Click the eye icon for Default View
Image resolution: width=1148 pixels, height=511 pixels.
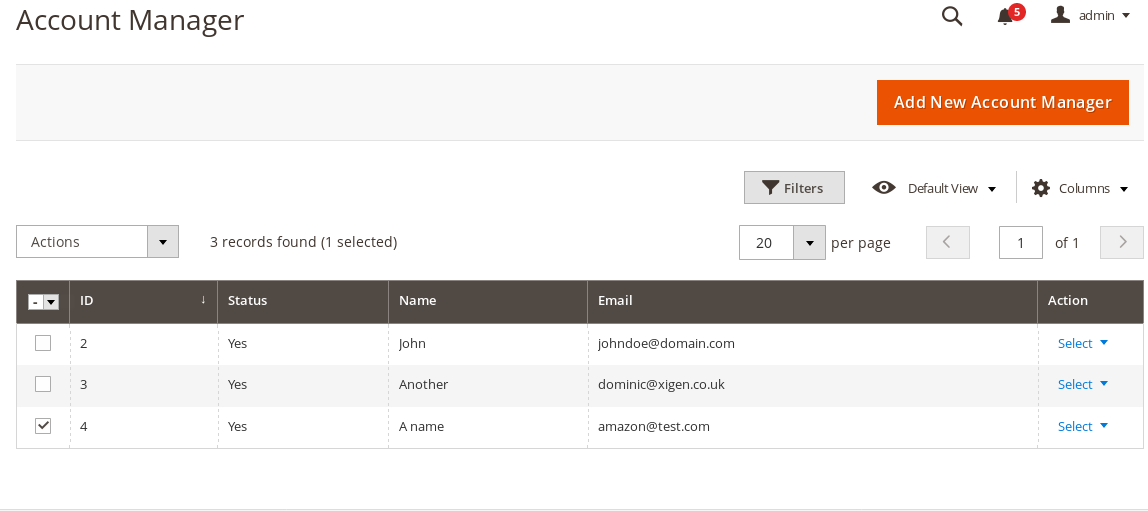tap(884, 187)
